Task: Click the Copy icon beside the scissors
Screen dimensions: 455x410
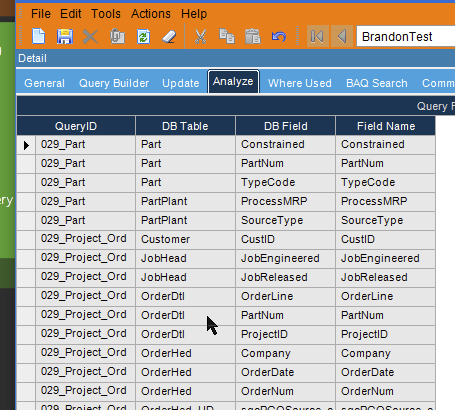Action: tap(227, 36)
